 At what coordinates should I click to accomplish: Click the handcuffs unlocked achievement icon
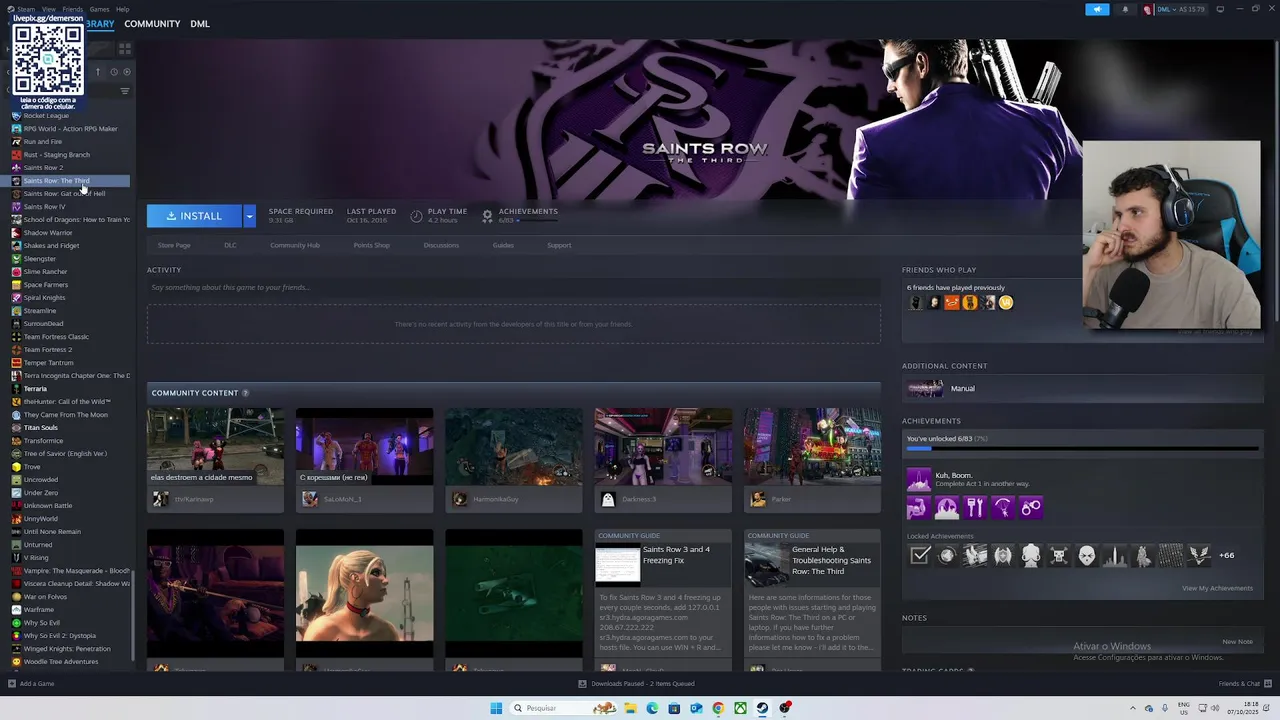coord(1031,508)
